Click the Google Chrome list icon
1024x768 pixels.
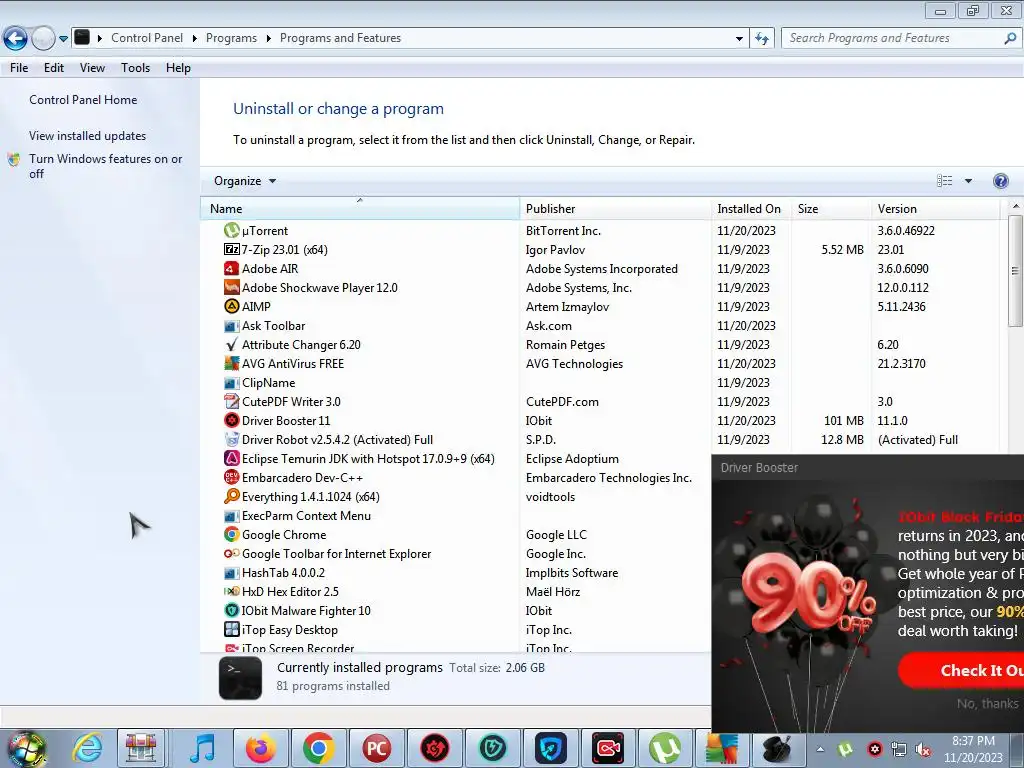231,534
